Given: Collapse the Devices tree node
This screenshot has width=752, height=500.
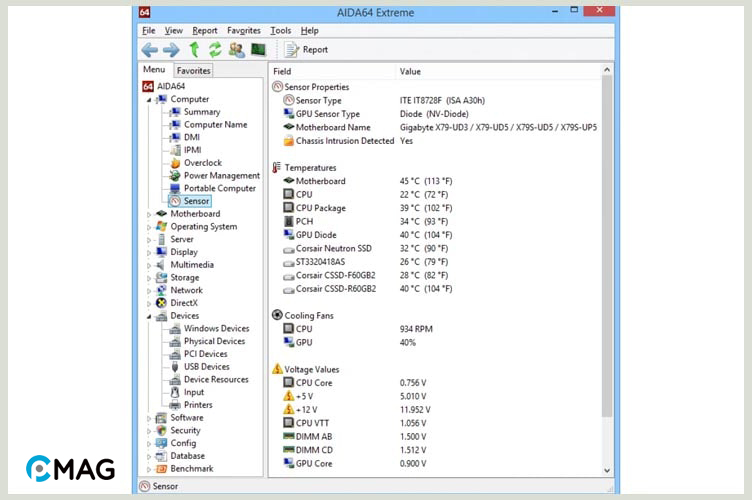Looking at the screenshot, I should [x=149, y=316].
